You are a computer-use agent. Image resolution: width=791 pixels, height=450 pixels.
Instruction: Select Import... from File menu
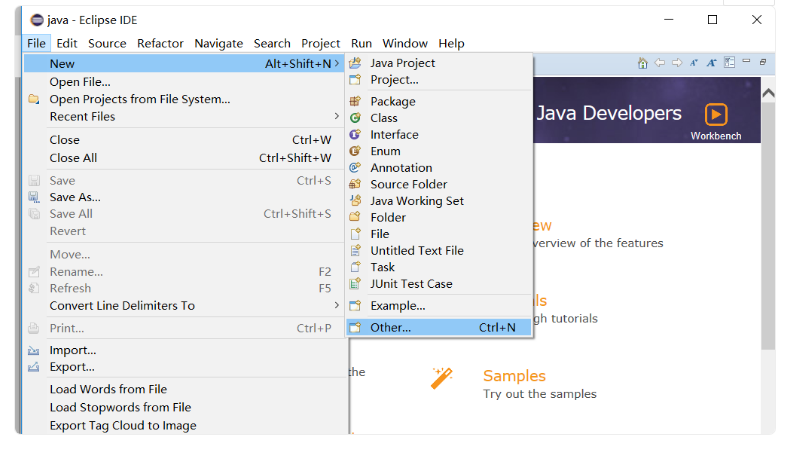click(73, 351)
